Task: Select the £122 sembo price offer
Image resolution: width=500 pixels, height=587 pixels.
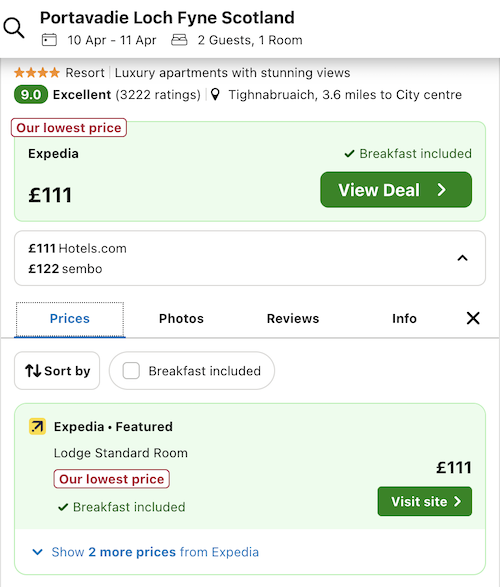Action: [x=65, y=269]
